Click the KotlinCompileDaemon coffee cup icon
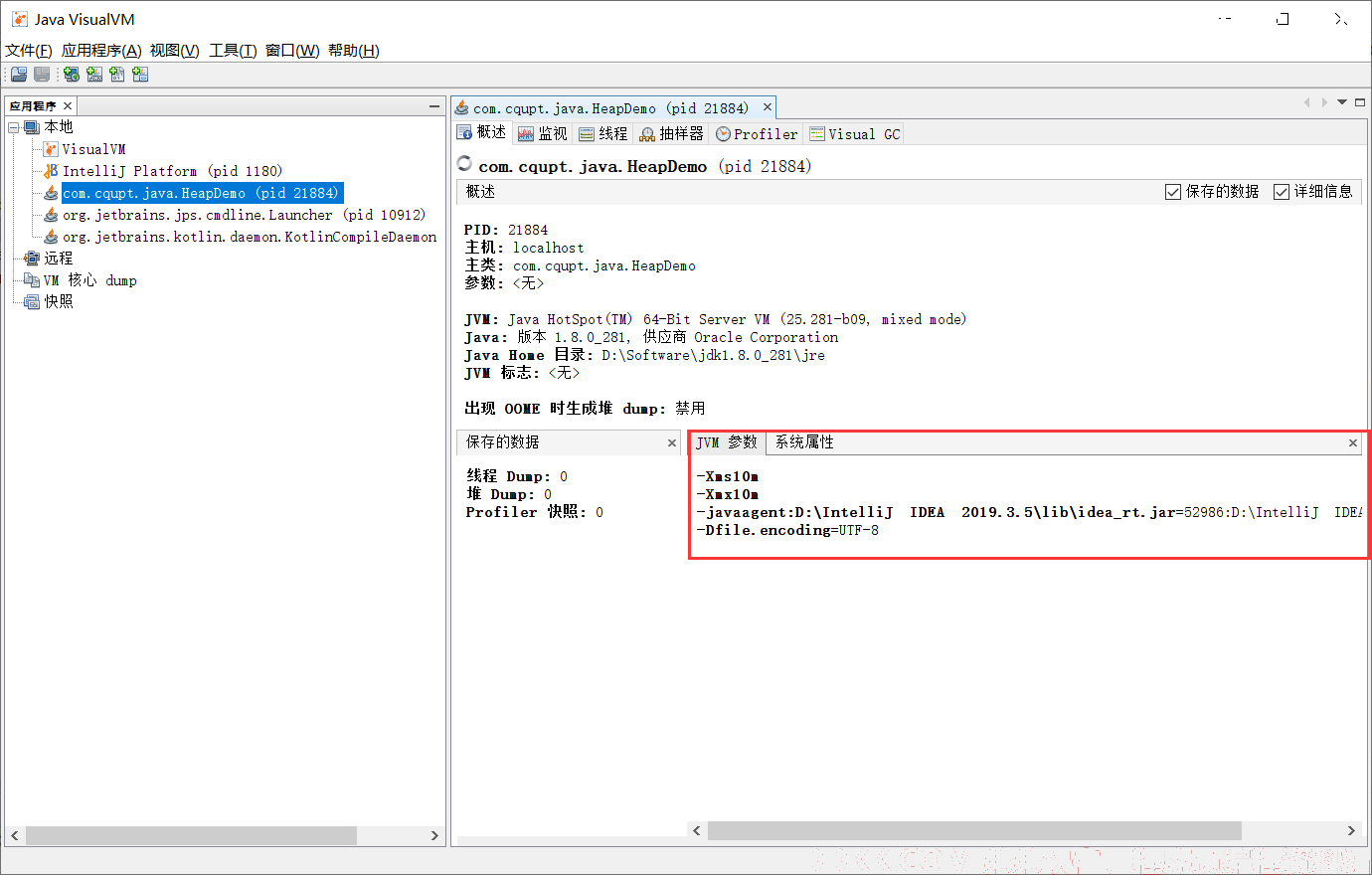 pos(51,237)
